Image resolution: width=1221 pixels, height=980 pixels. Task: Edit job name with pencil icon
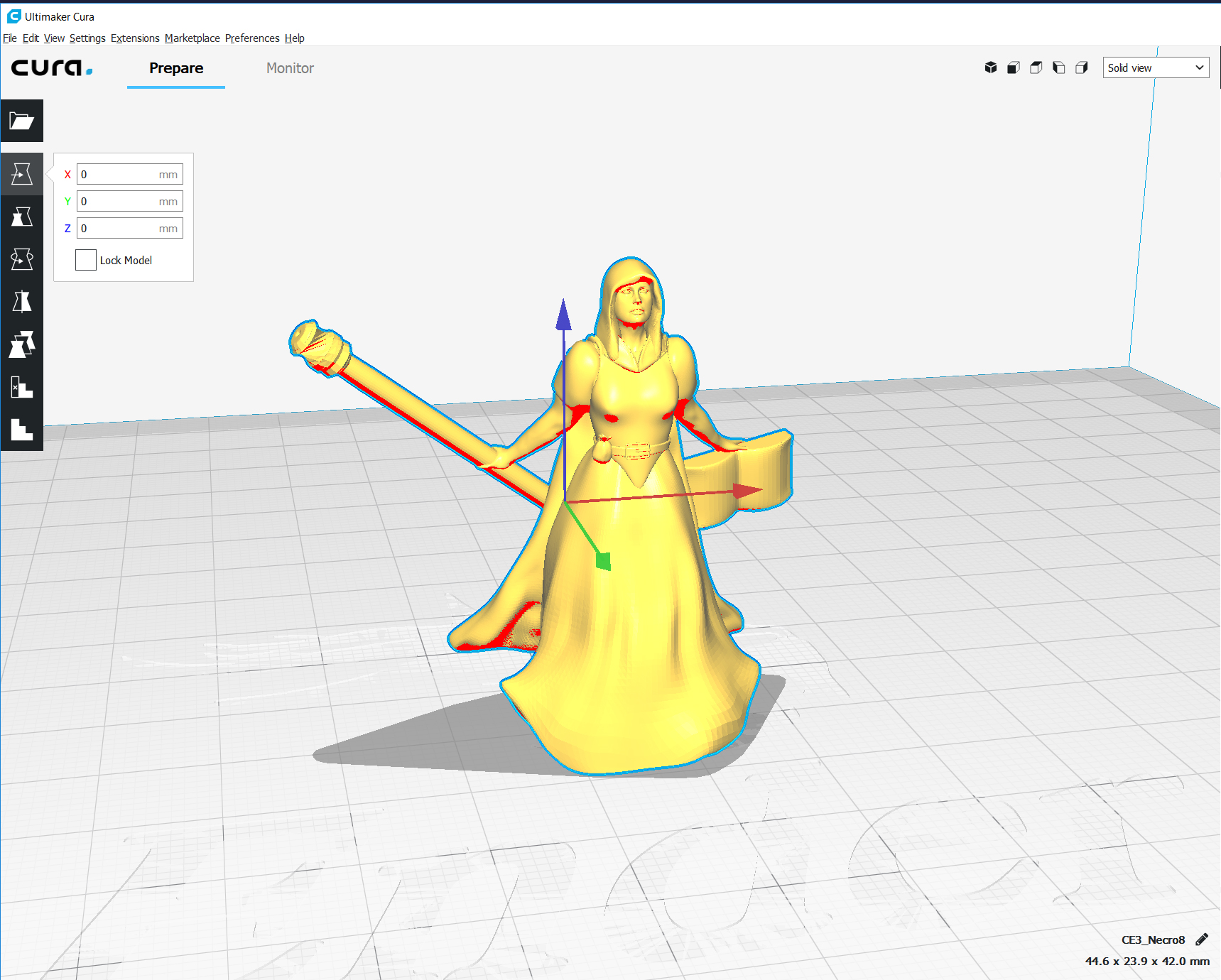1202,940
